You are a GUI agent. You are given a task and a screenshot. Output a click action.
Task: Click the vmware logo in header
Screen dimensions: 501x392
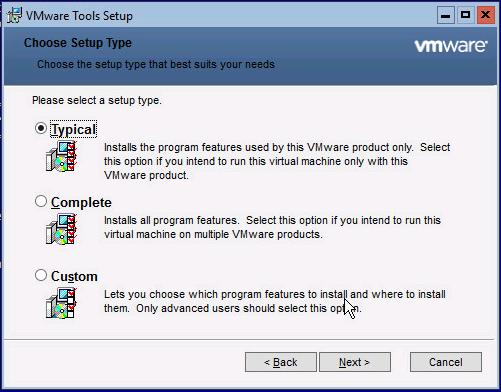451,46
